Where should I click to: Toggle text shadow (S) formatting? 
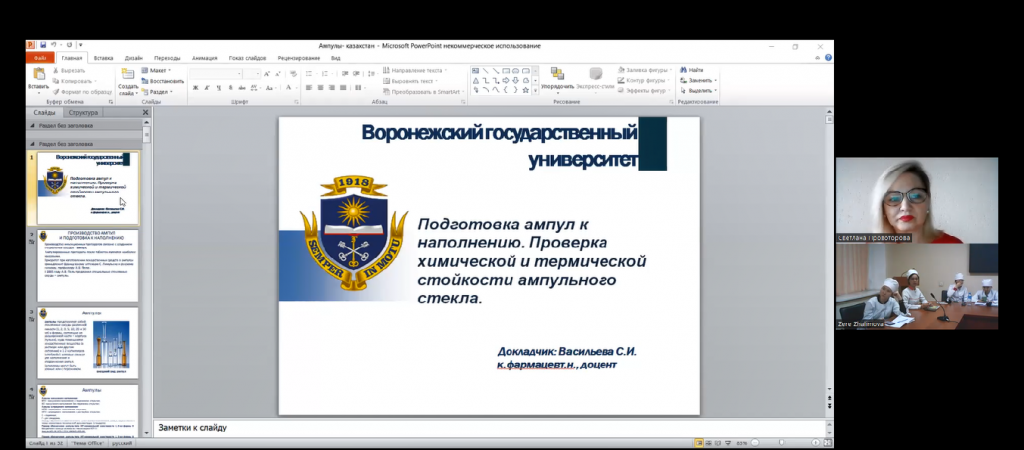pos(231,88)
